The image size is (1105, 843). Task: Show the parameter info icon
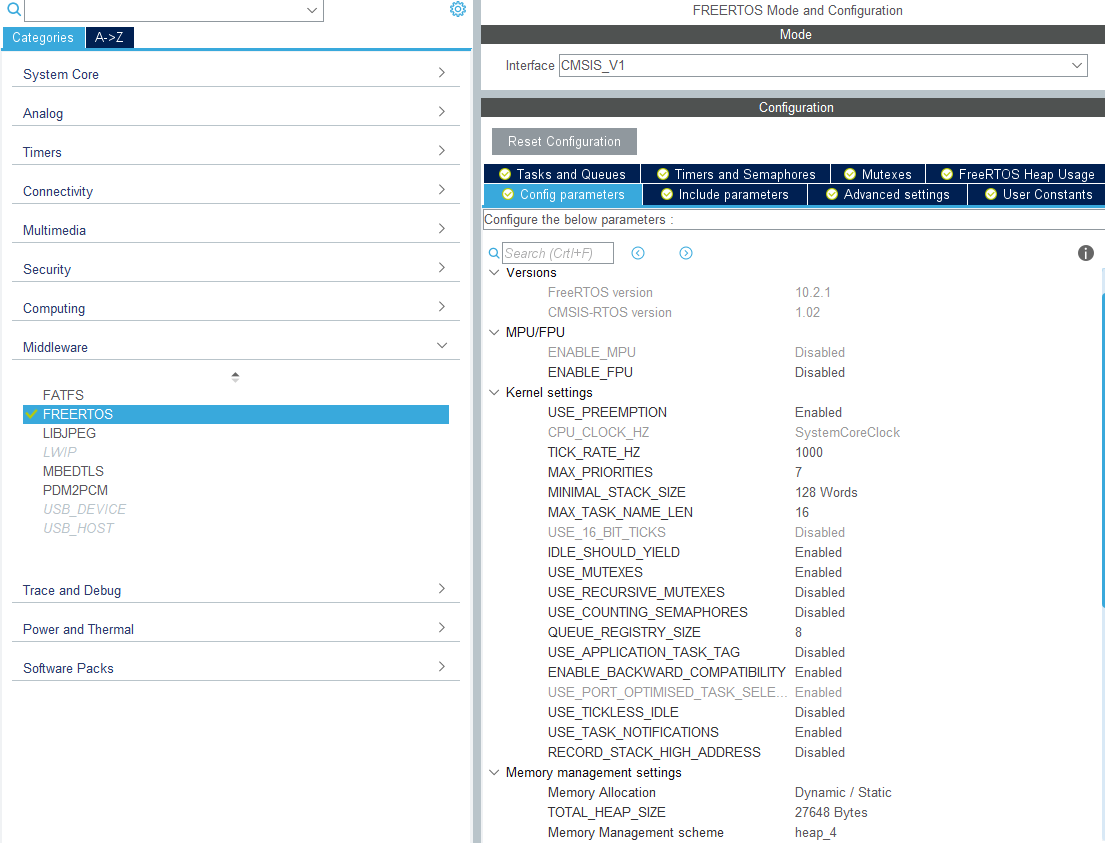[1085, 253]
